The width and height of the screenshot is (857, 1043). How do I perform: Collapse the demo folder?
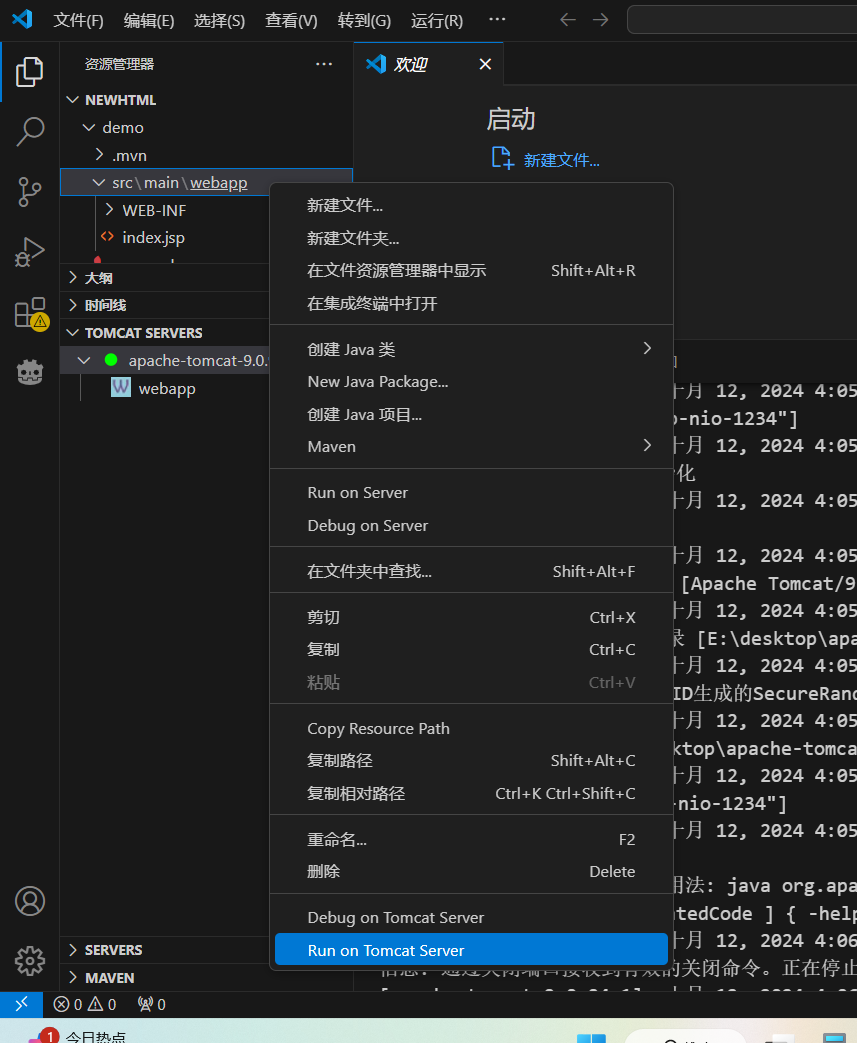(x=88, y=127)
